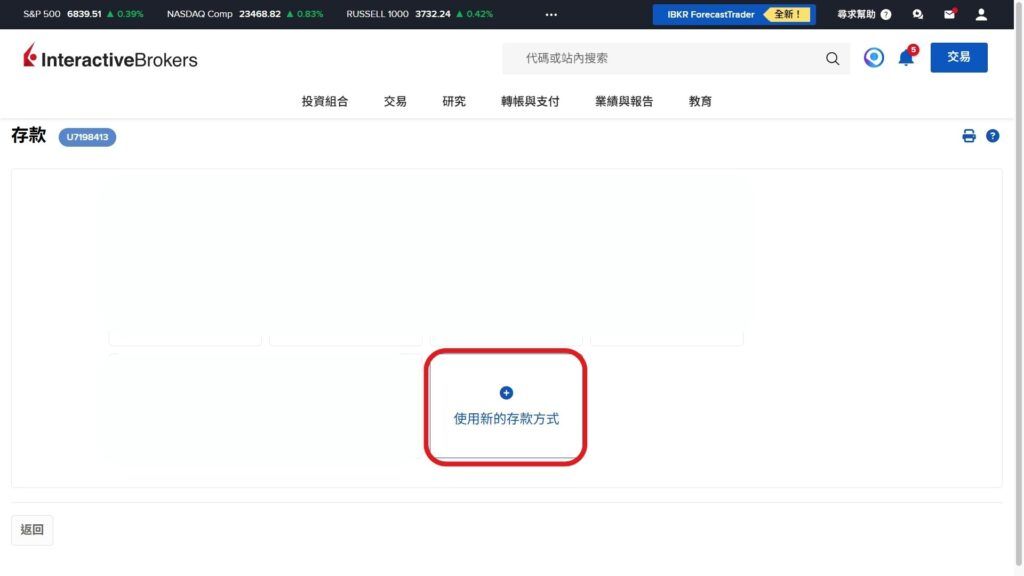Click the blue 交易 trade button
Viewport: 1024px width, 576px height.
[958, 57]
